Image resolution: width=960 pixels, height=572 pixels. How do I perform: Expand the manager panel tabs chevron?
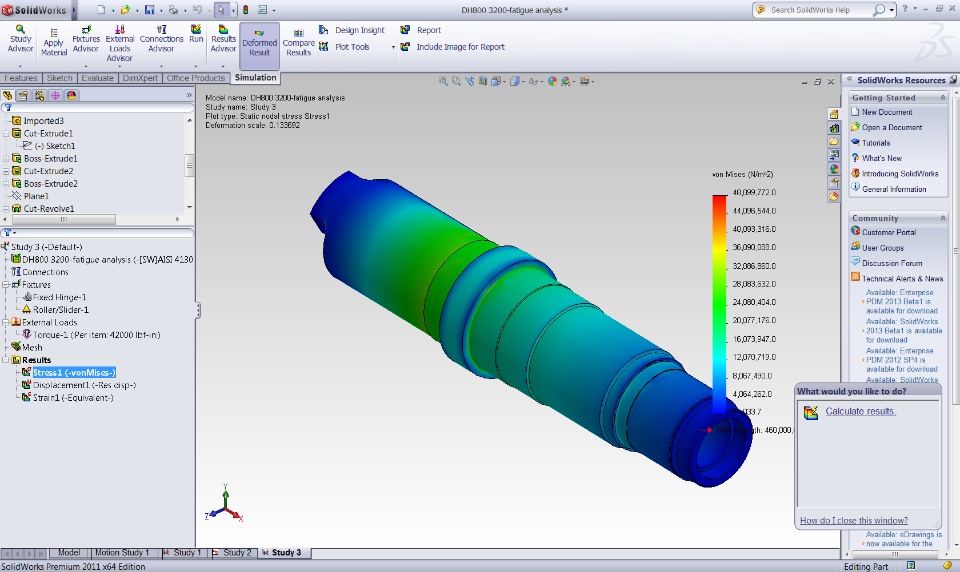coord(189,96)
